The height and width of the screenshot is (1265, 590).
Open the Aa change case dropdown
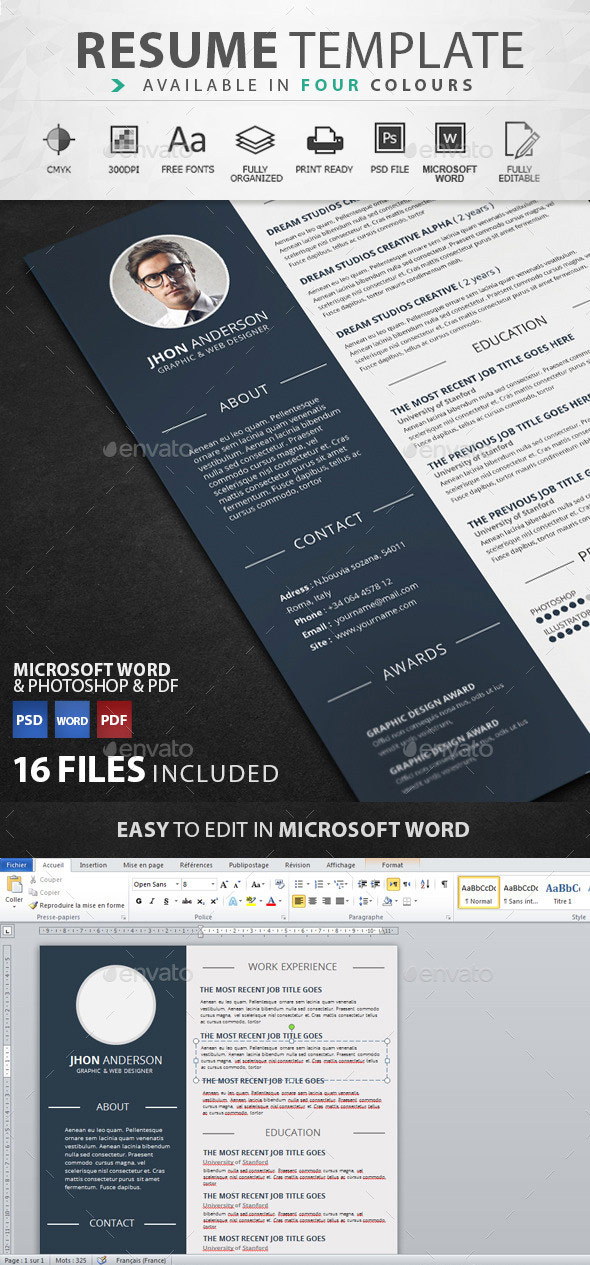pyautogui.click(x=257, y=884)
